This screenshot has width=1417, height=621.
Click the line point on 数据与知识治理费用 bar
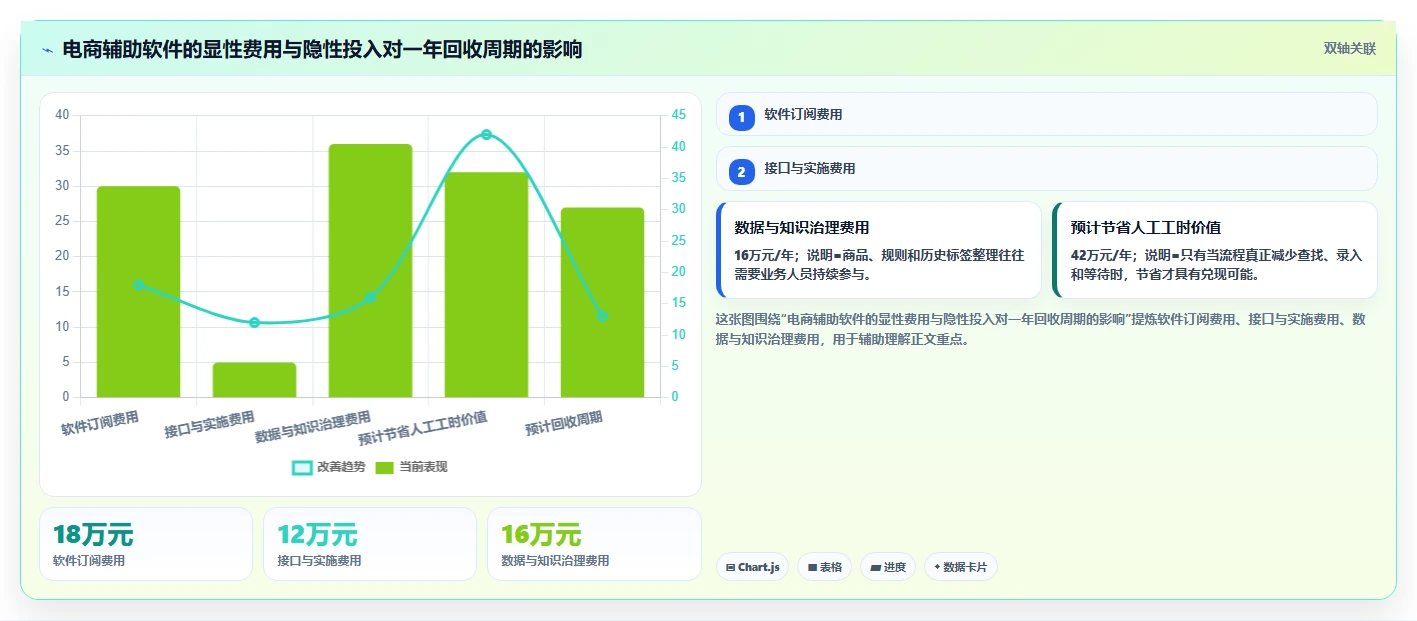click(x=370, y=297)
